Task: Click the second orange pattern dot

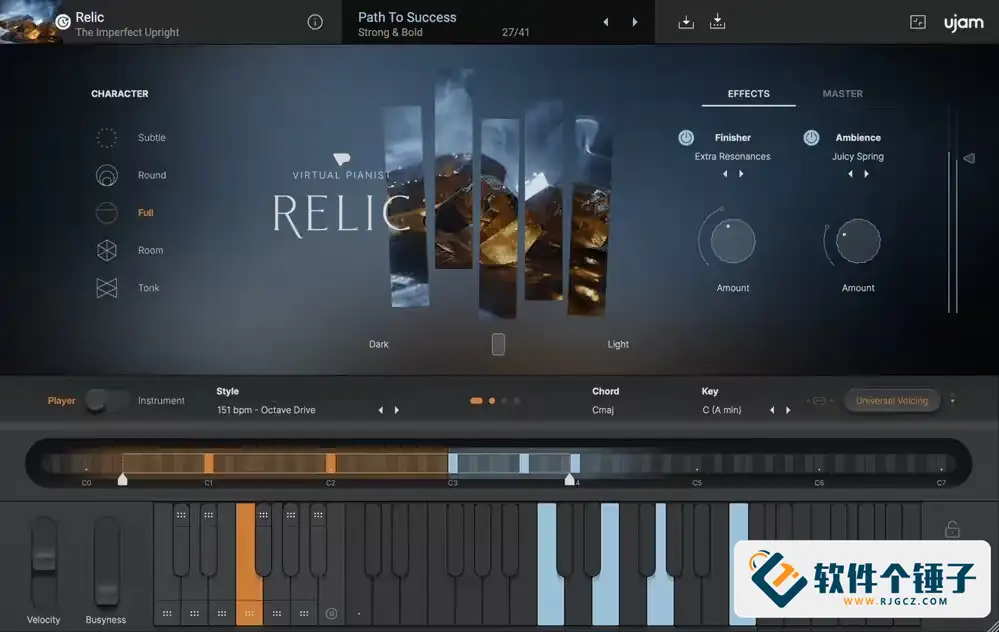Action: pyautogui.click(x=492, y=401)
